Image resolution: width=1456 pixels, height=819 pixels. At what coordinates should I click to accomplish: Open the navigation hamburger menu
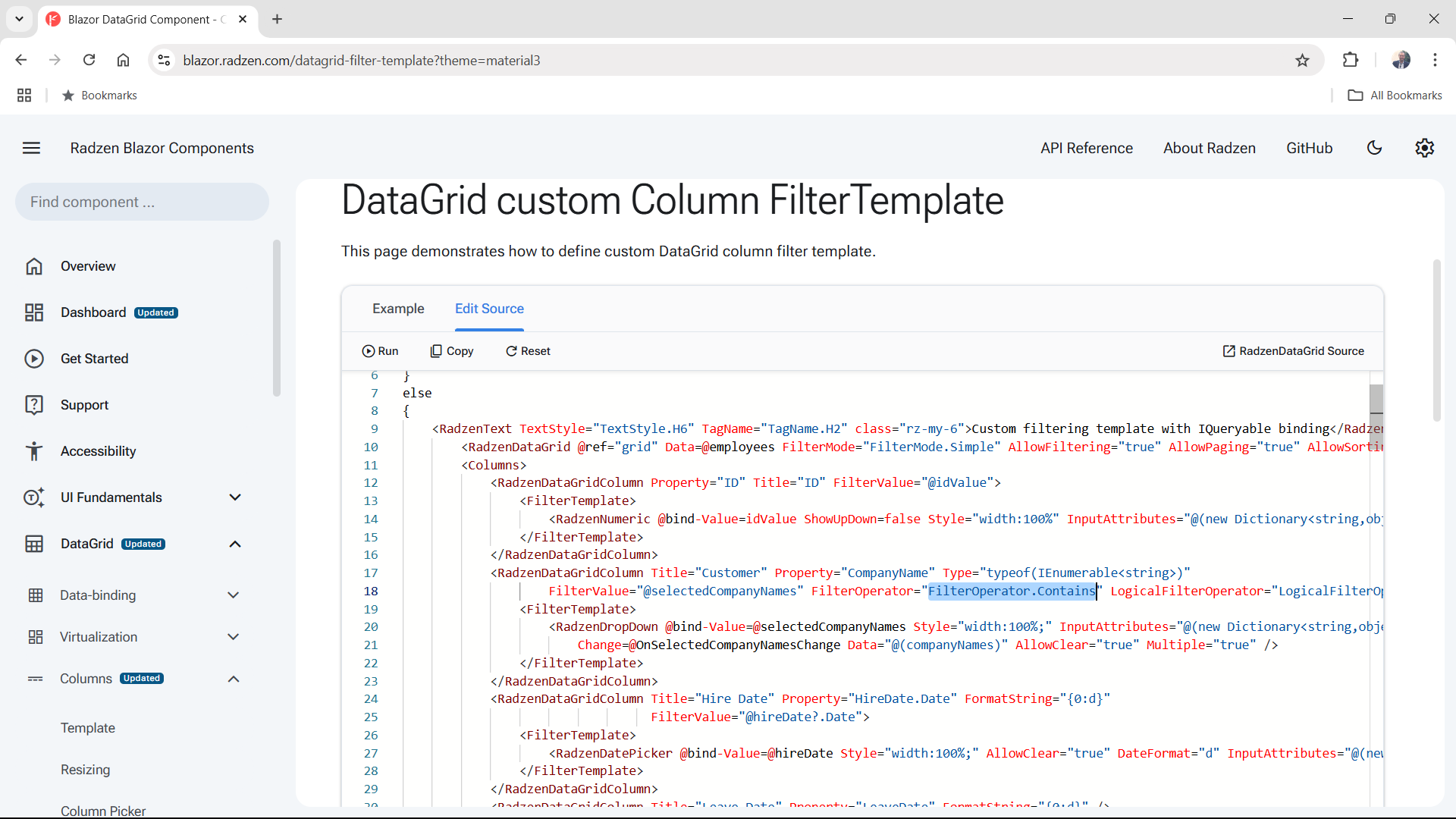click(x=31, y=148)
